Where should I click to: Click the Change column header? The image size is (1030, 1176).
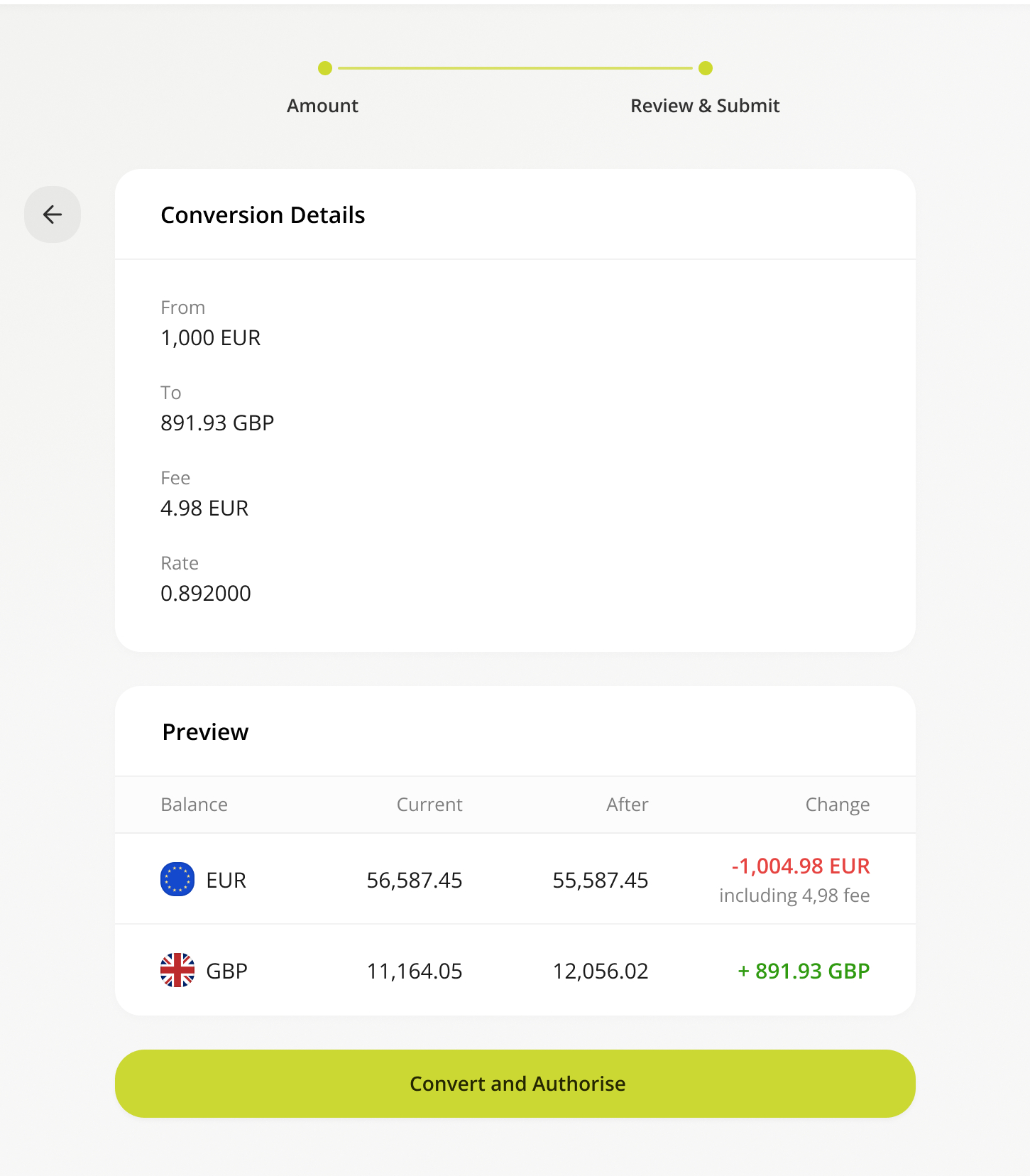[x=838, y=805]
